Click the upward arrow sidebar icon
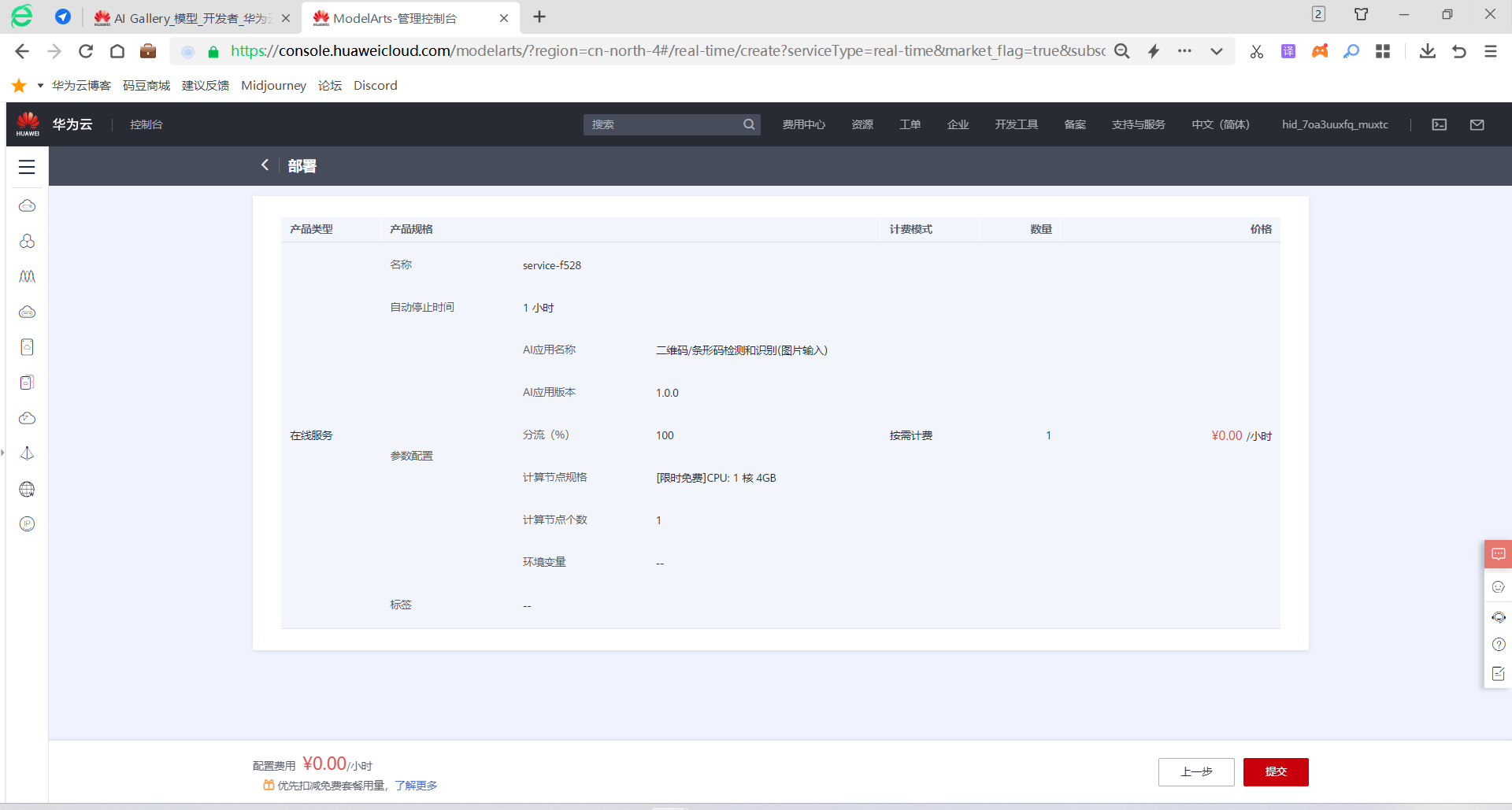 coord(27,453)
